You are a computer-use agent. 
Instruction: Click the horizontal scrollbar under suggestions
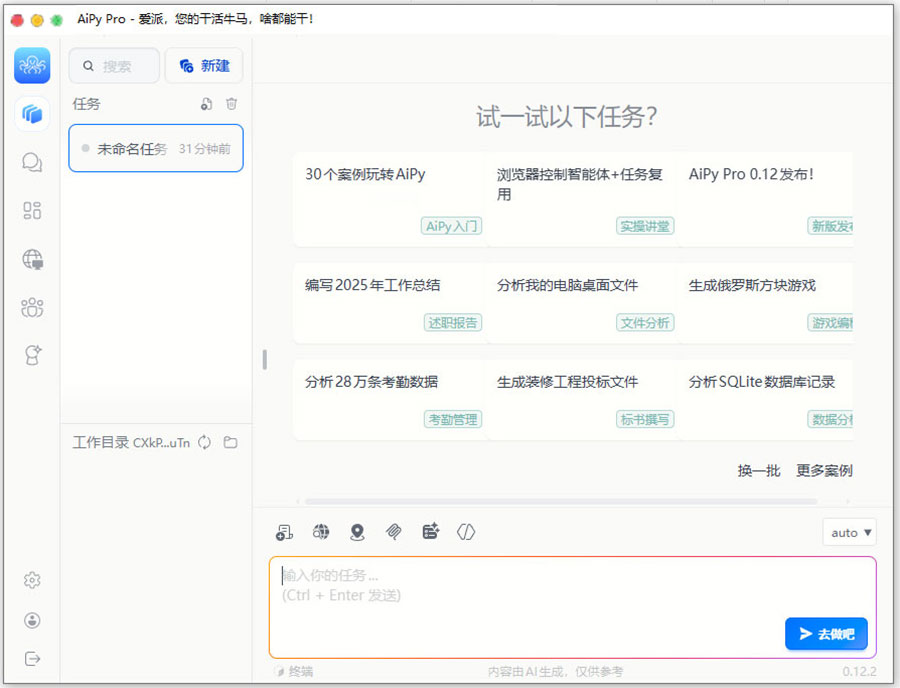pos(561,502)
